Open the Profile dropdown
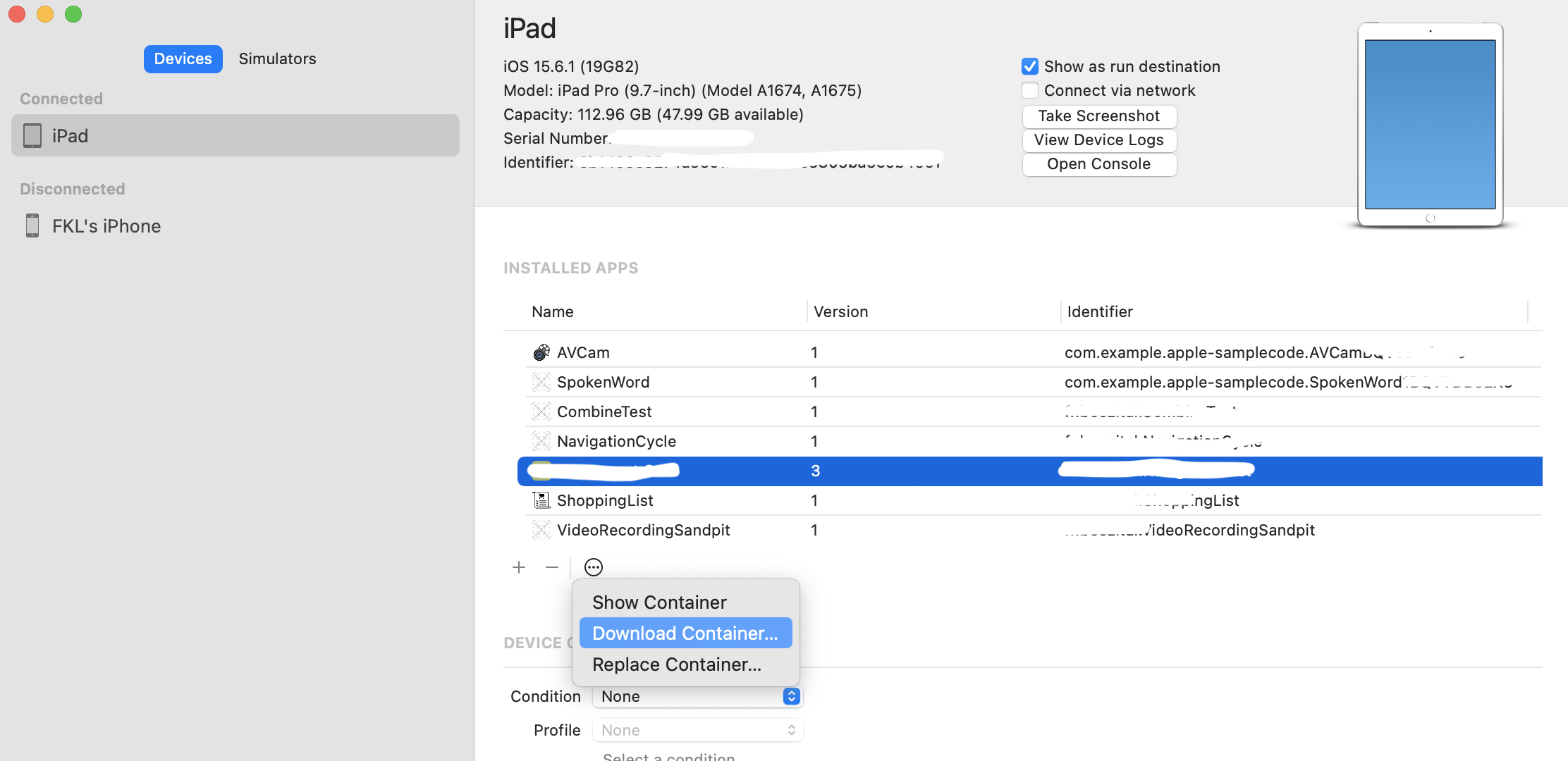 [x=697, y=730]
